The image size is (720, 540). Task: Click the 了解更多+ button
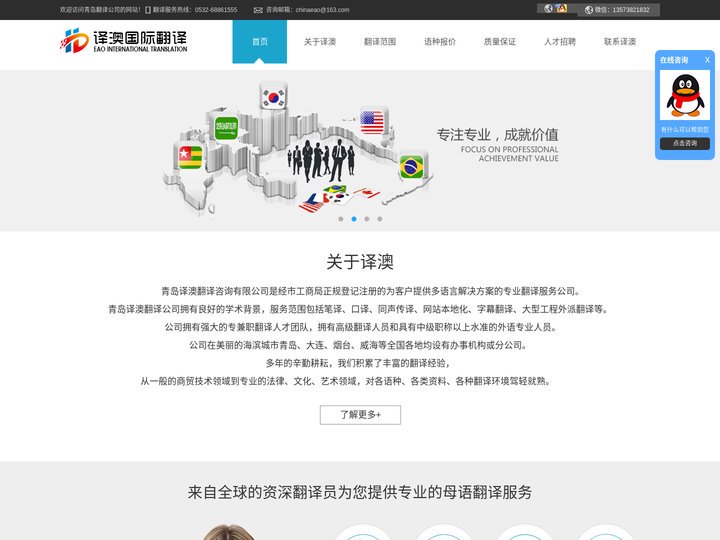tap(360, 415)
